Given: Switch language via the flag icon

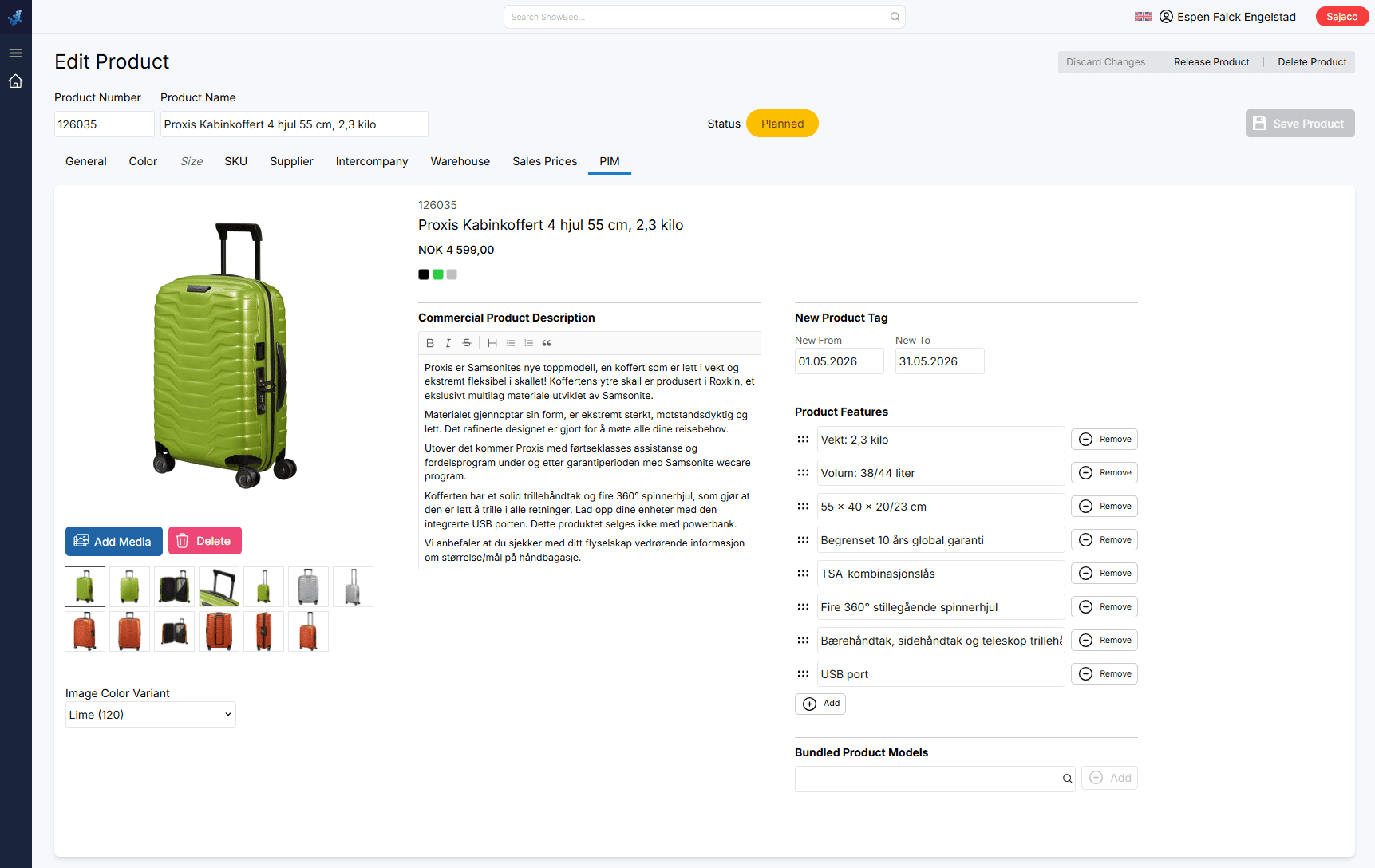Looking at the screenshot, I should [1143, 17].
